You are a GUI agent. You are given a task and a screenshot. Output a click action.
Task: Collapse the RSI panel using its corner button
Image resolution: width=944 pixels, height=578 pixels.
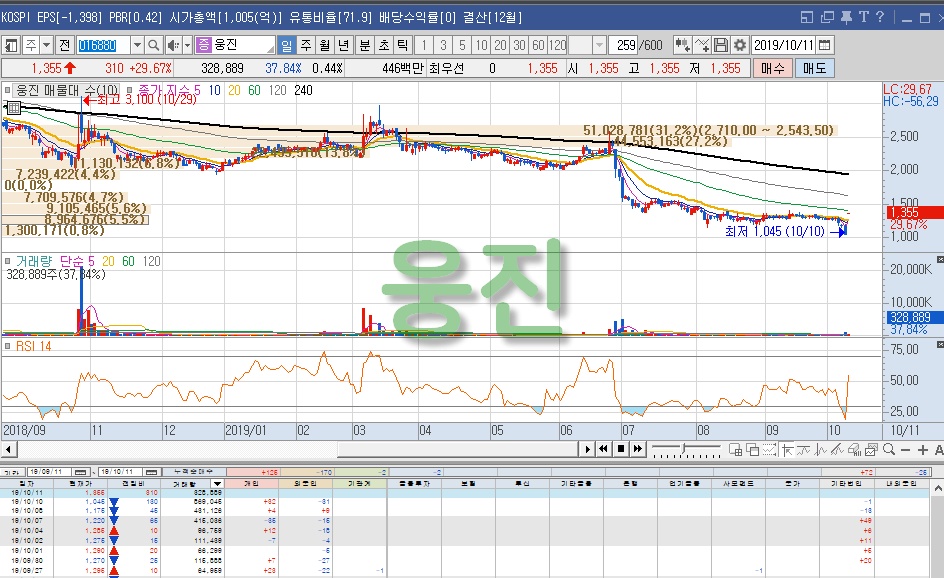coord(940,344)
